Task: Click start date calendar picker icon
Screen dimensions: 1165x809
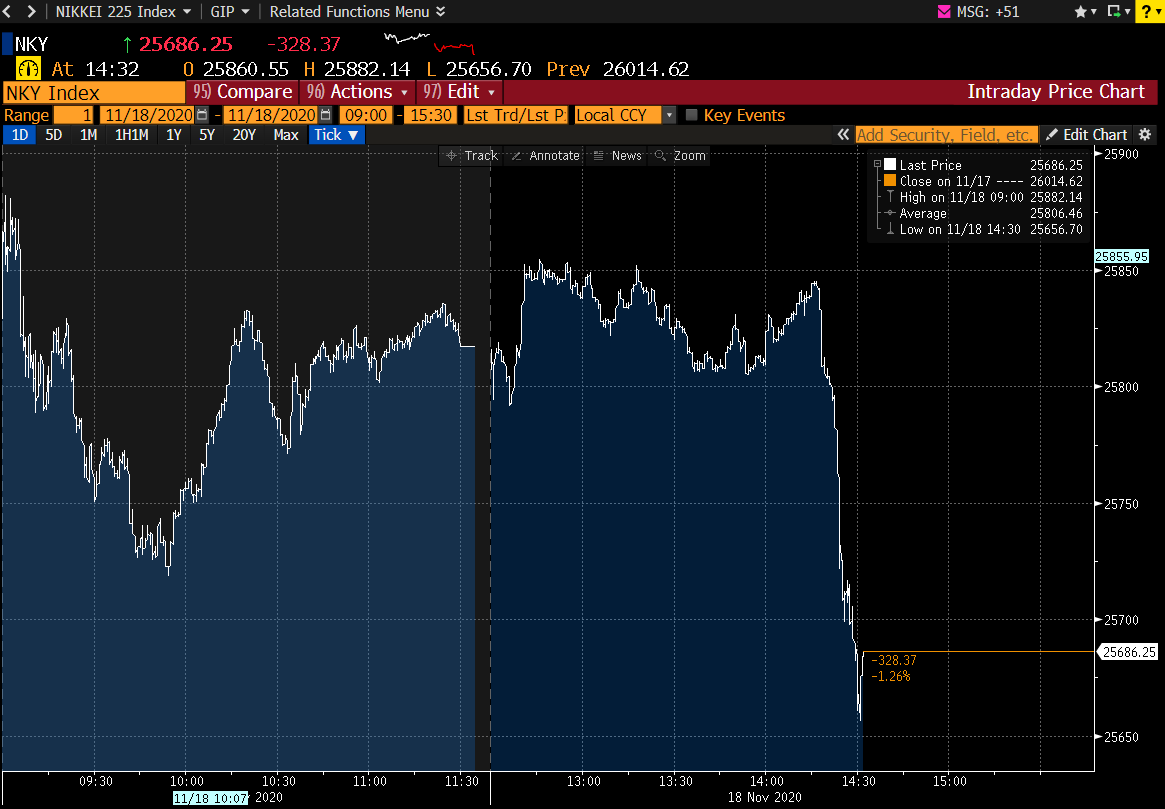Action: 202,115
